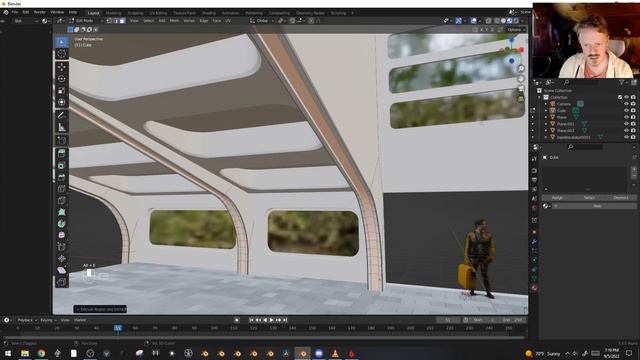Open the Playback dropdown in timeline
Screen dimensions: 640x360
pos(27,320)
